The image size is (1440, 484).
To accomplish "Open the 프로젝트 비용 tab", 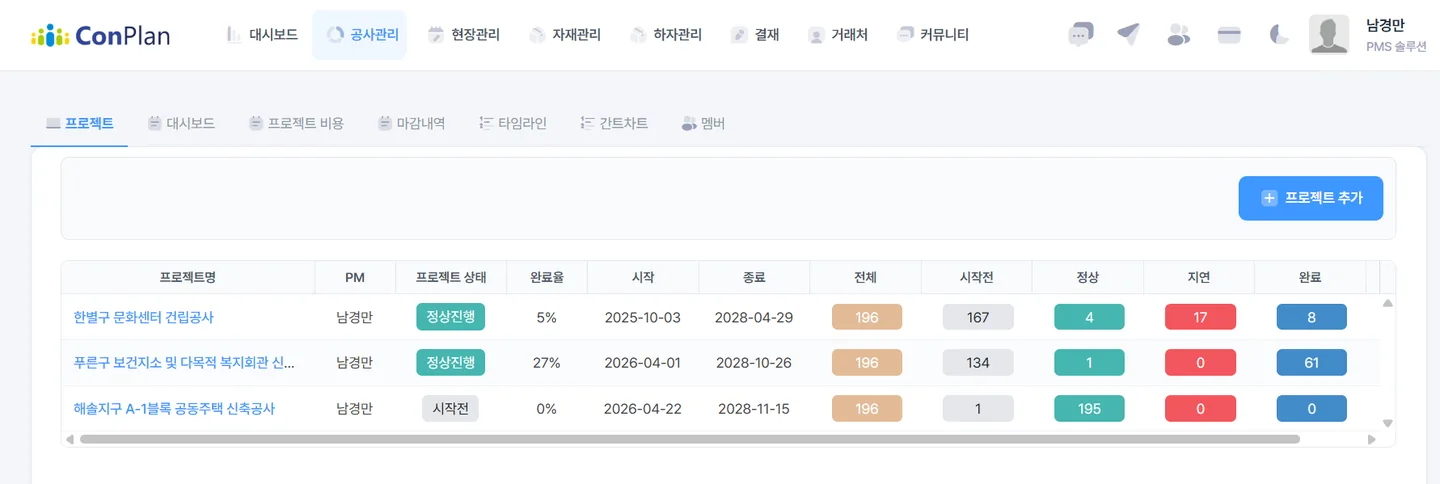I will tap(296, 124).
